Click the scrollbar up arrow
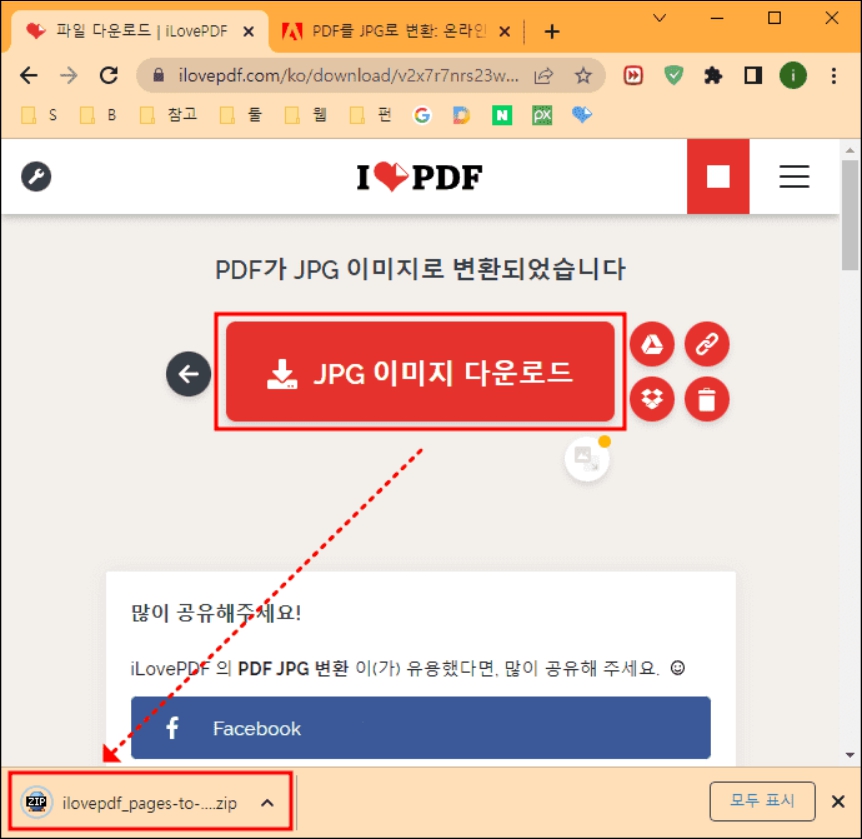Image resolution: width=862 pixels, height=839 pixels. (850, 150)
